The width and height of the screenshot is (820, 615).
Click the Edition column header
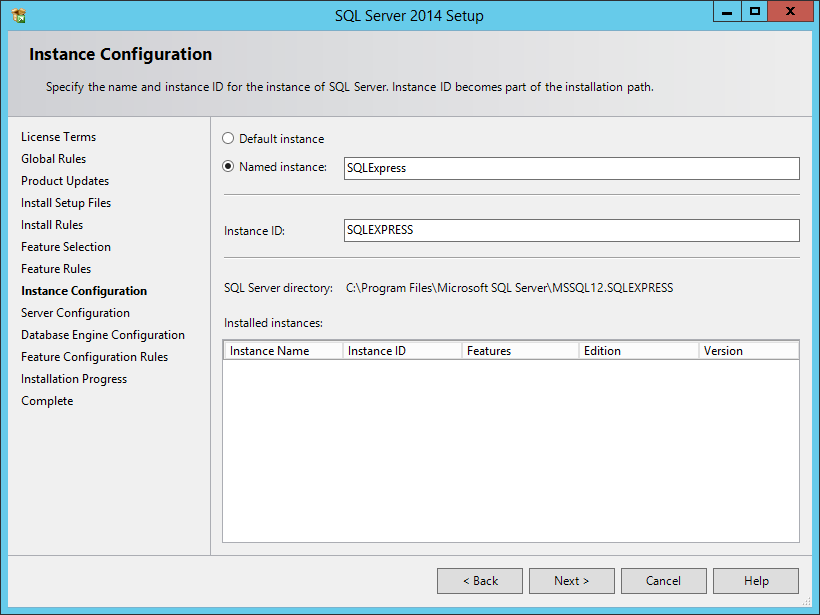[x=638, y=351]
